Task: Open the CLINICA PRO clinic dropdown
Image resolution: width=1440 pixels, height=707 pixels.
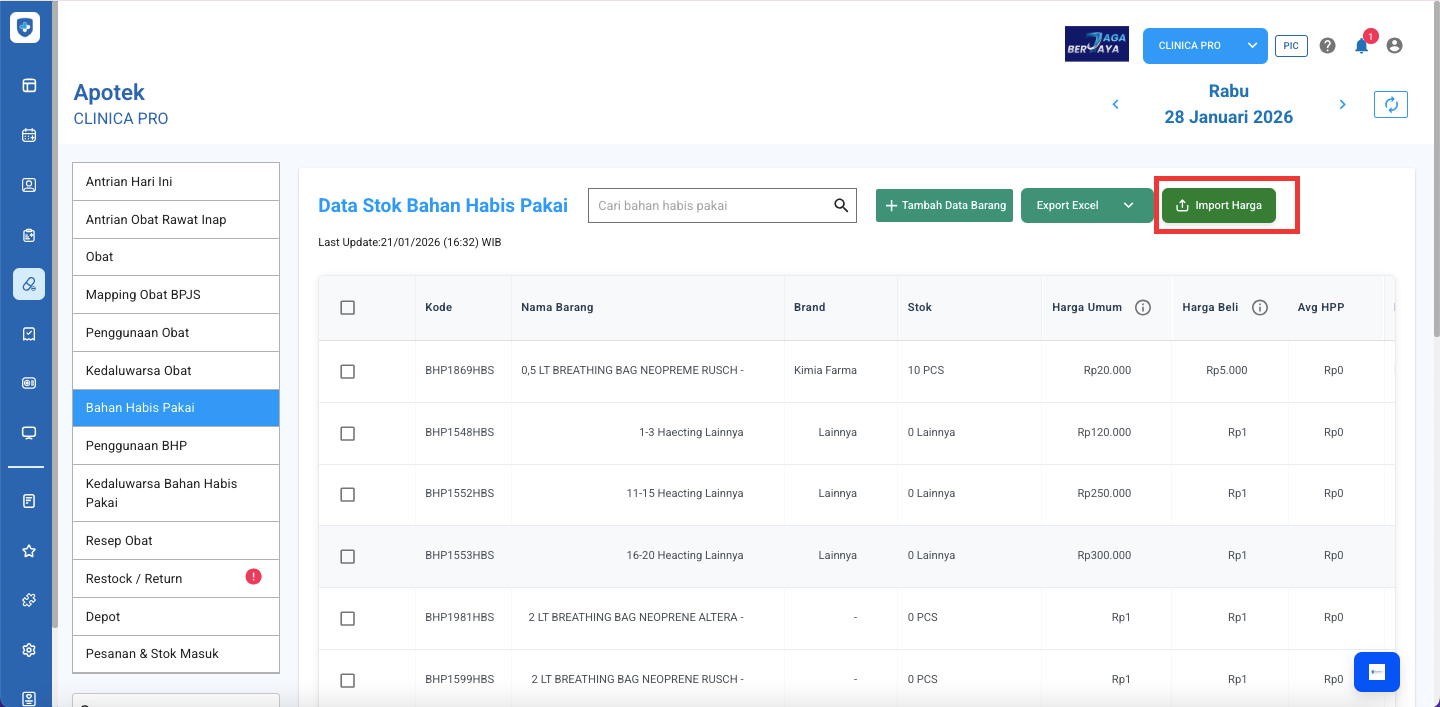Action: [x=1251, y=46]
